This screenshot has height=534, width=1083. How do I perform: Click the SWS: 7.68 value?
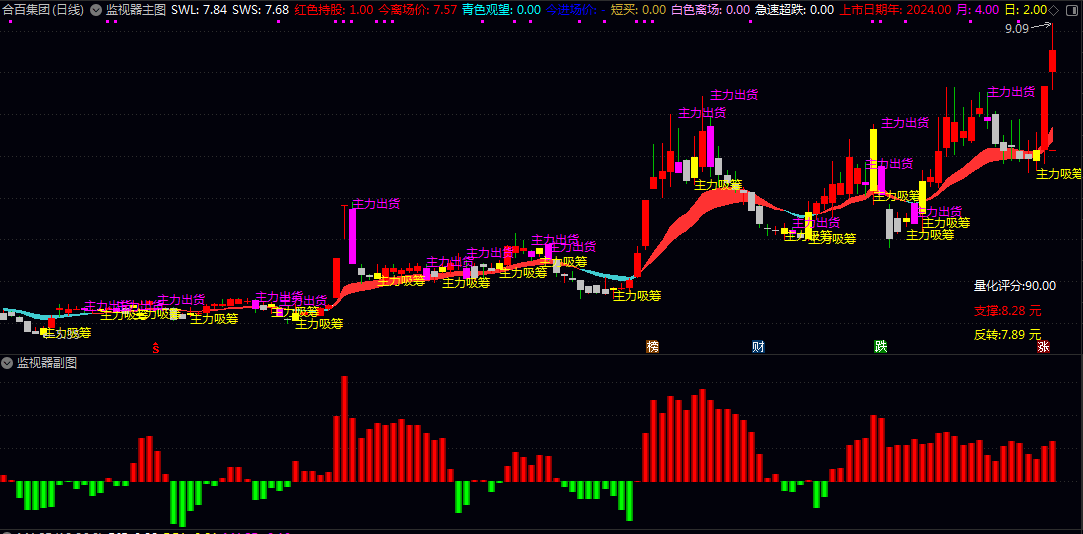(260, 10)
